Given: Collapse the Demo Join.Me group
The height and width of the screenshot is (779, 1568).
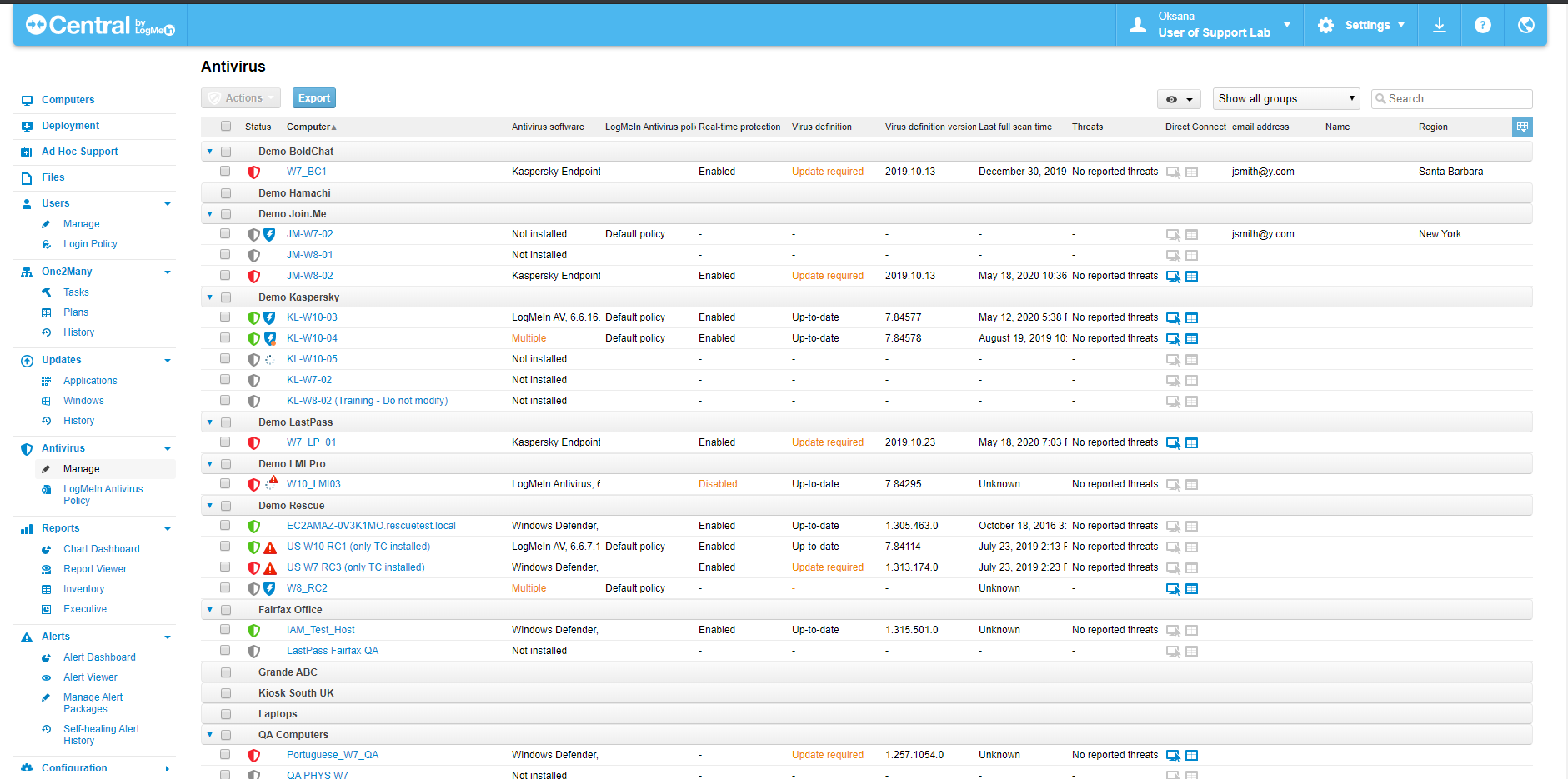Looking at the screenshot, I should (x=210, y=214).
